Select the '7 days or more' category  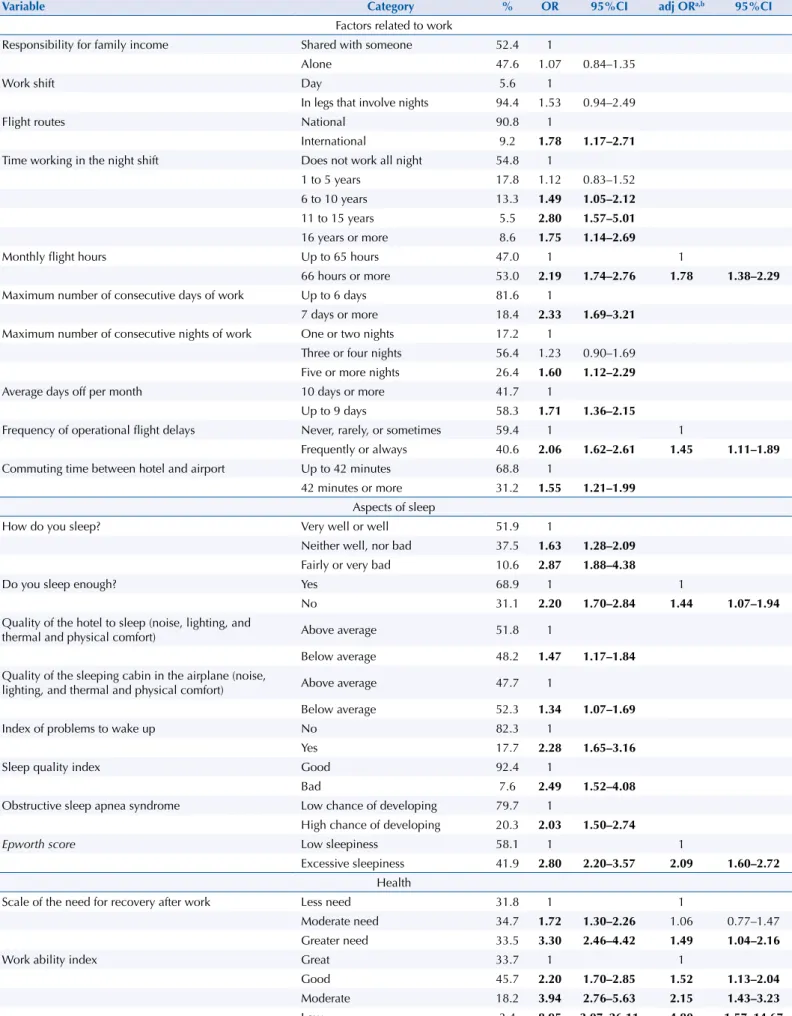click(339, 315)
